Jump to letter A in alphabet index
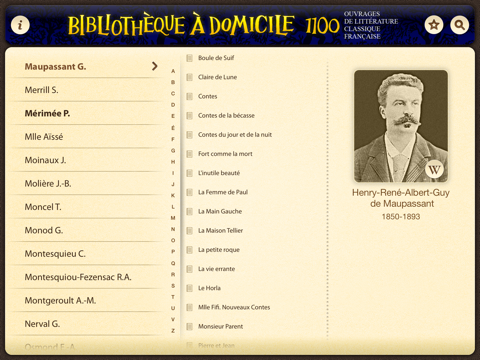 (x=173, y=71)
